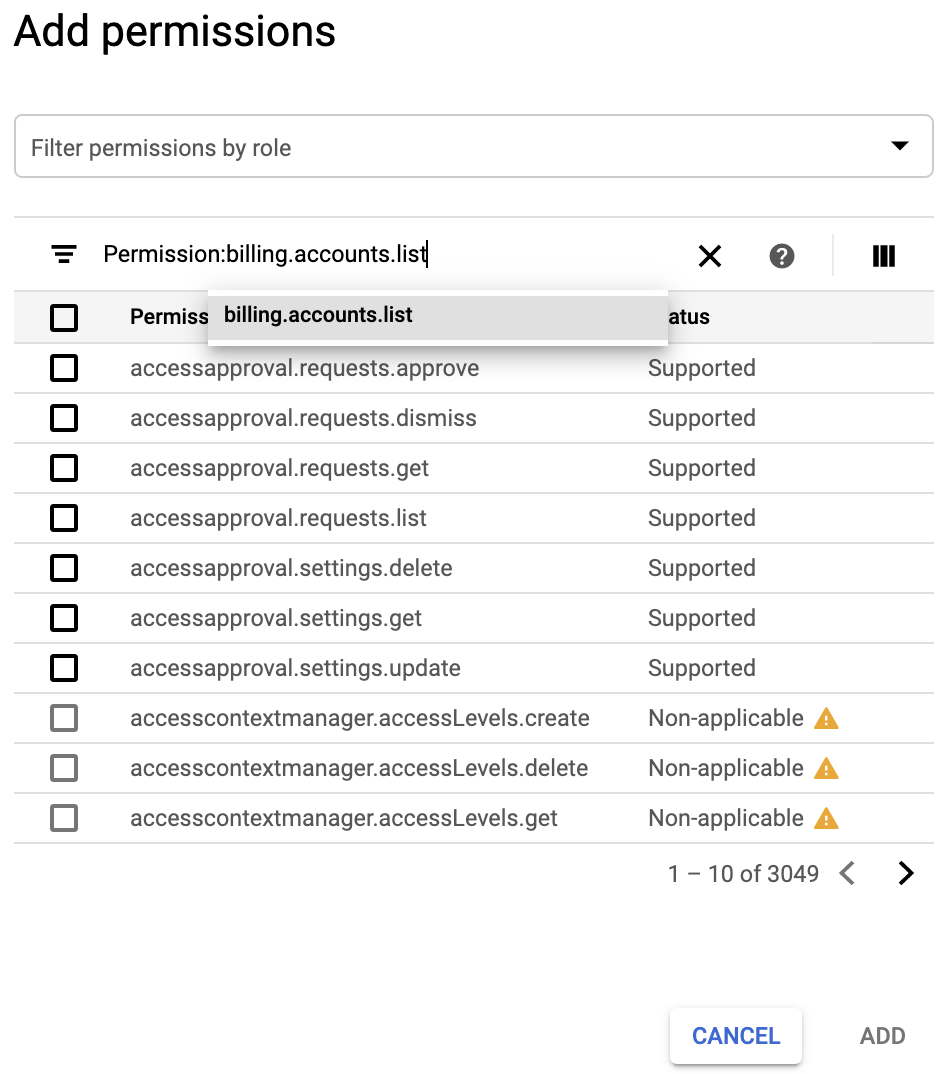The height and width of the screenshot is (1074, 942).
Task: Click warning icon for accessLevels.delete
Action: point(826,769)
